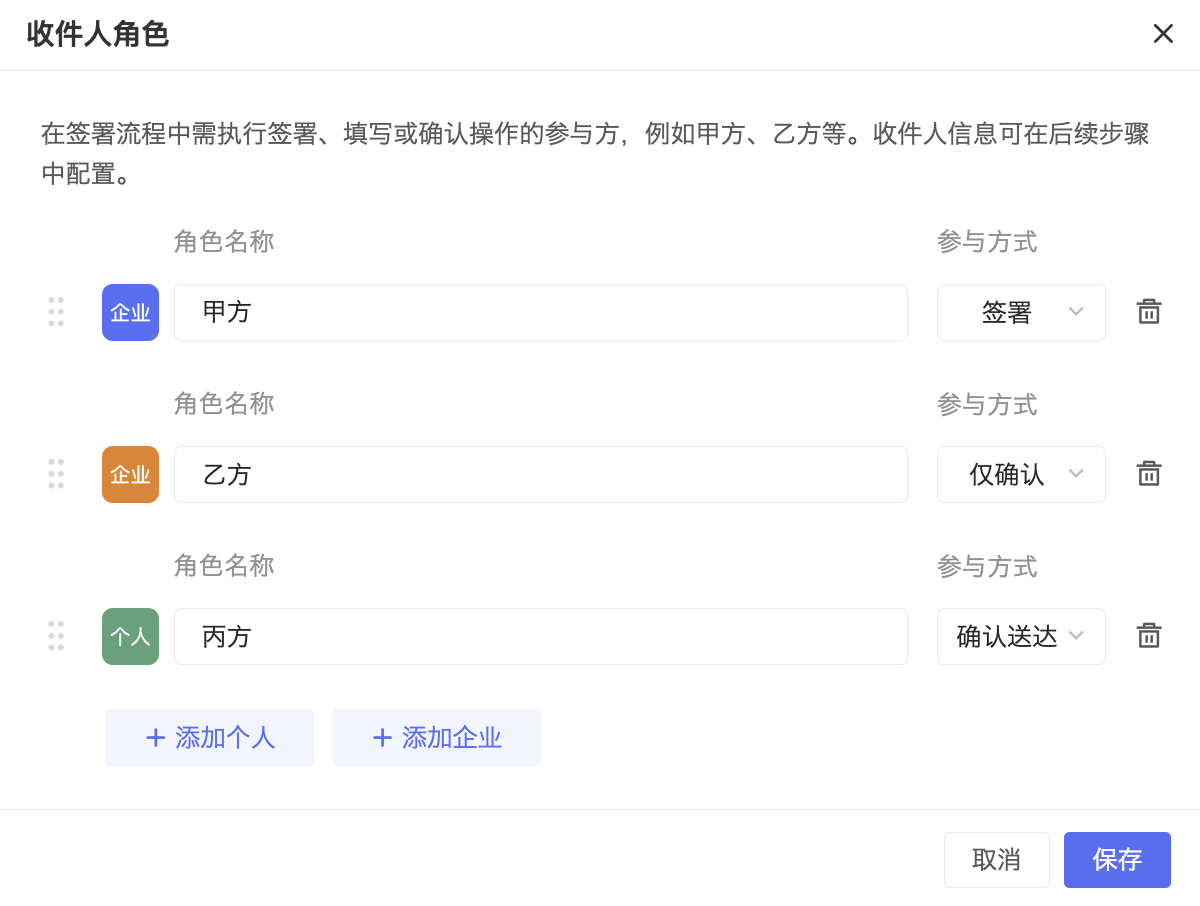Click the orange 企业 badge for 乙方

pos(130,474)
